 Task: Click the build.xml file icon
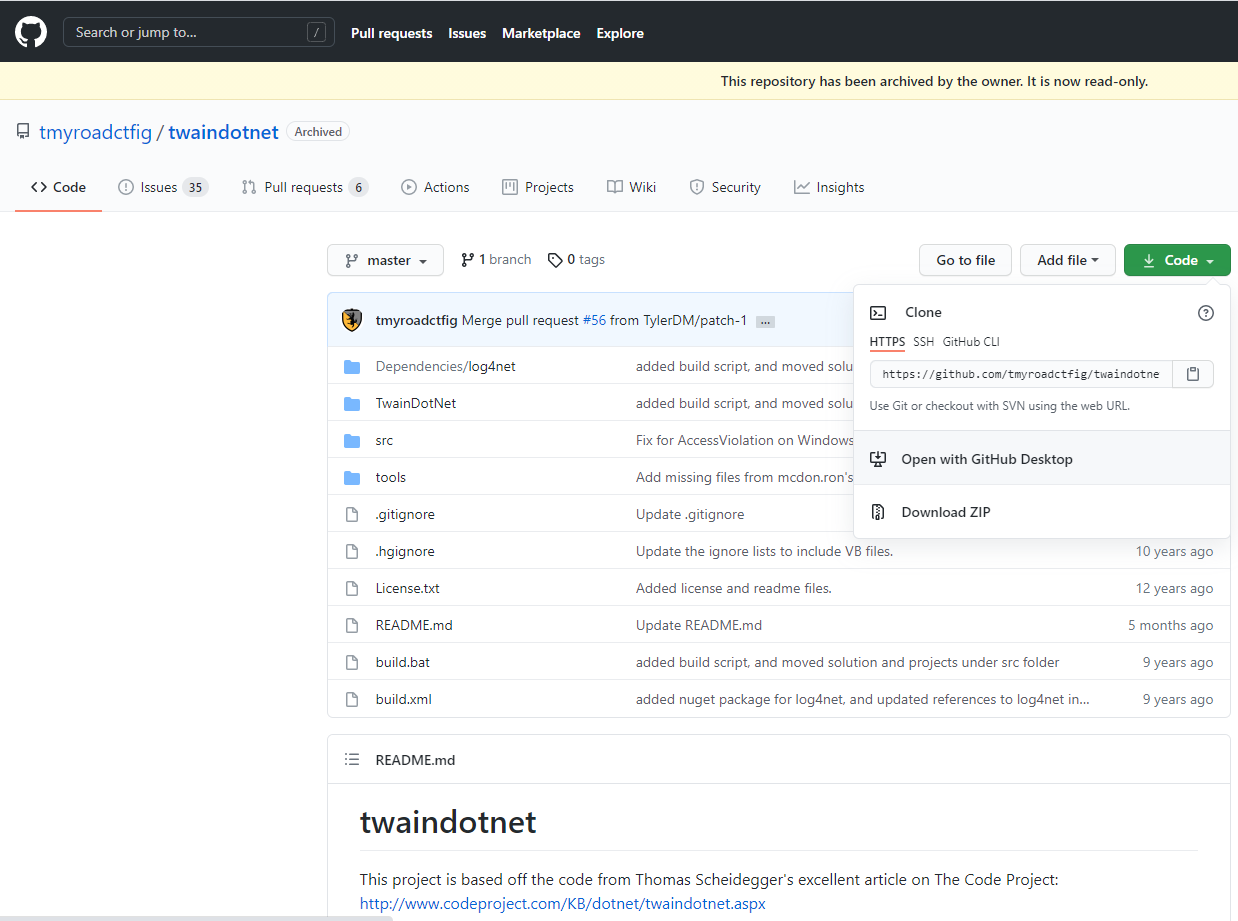point(352,699)
